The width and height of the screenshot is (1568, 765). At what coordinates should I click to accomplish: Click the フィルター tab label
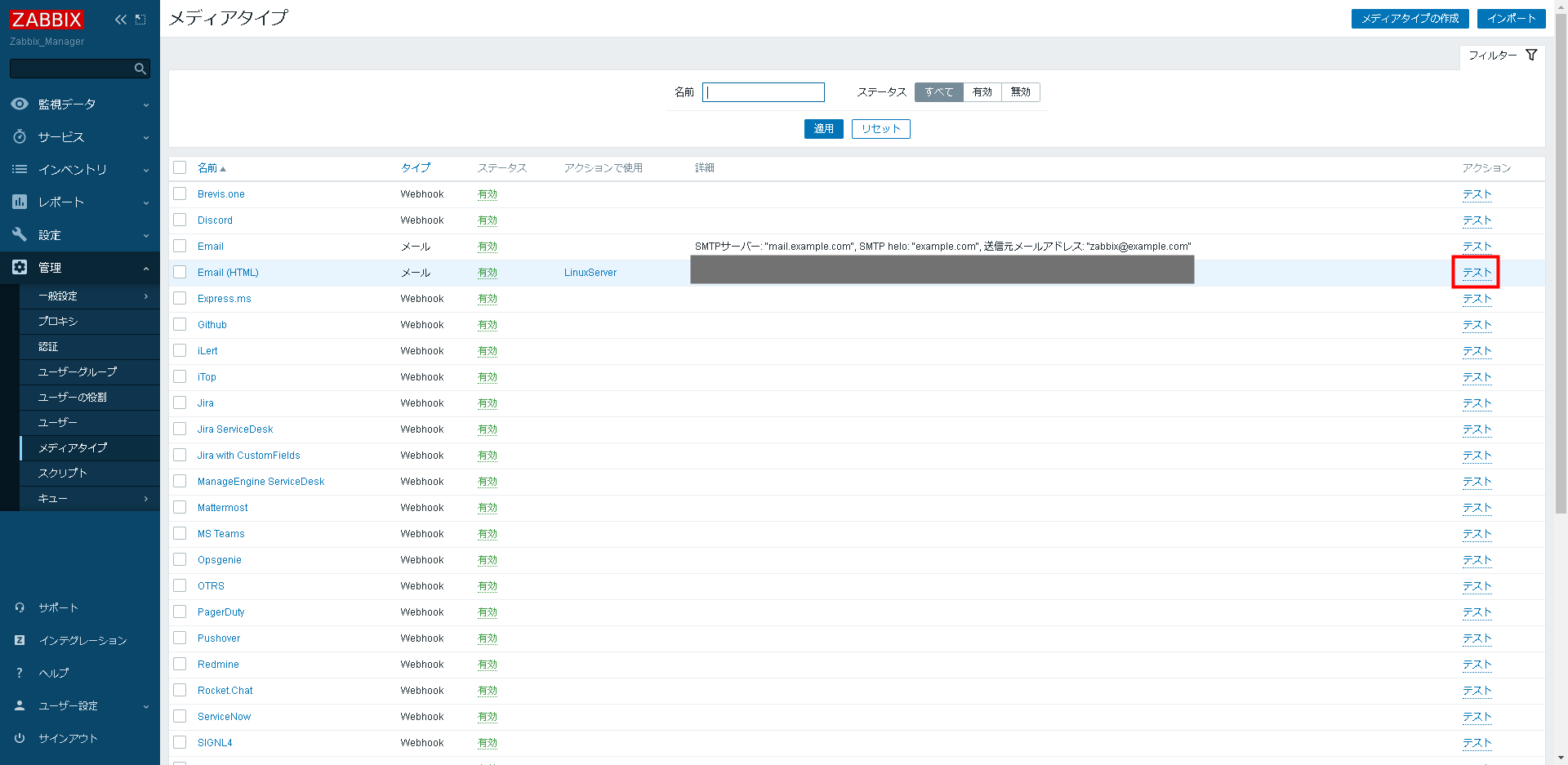tap(1492, 56)
